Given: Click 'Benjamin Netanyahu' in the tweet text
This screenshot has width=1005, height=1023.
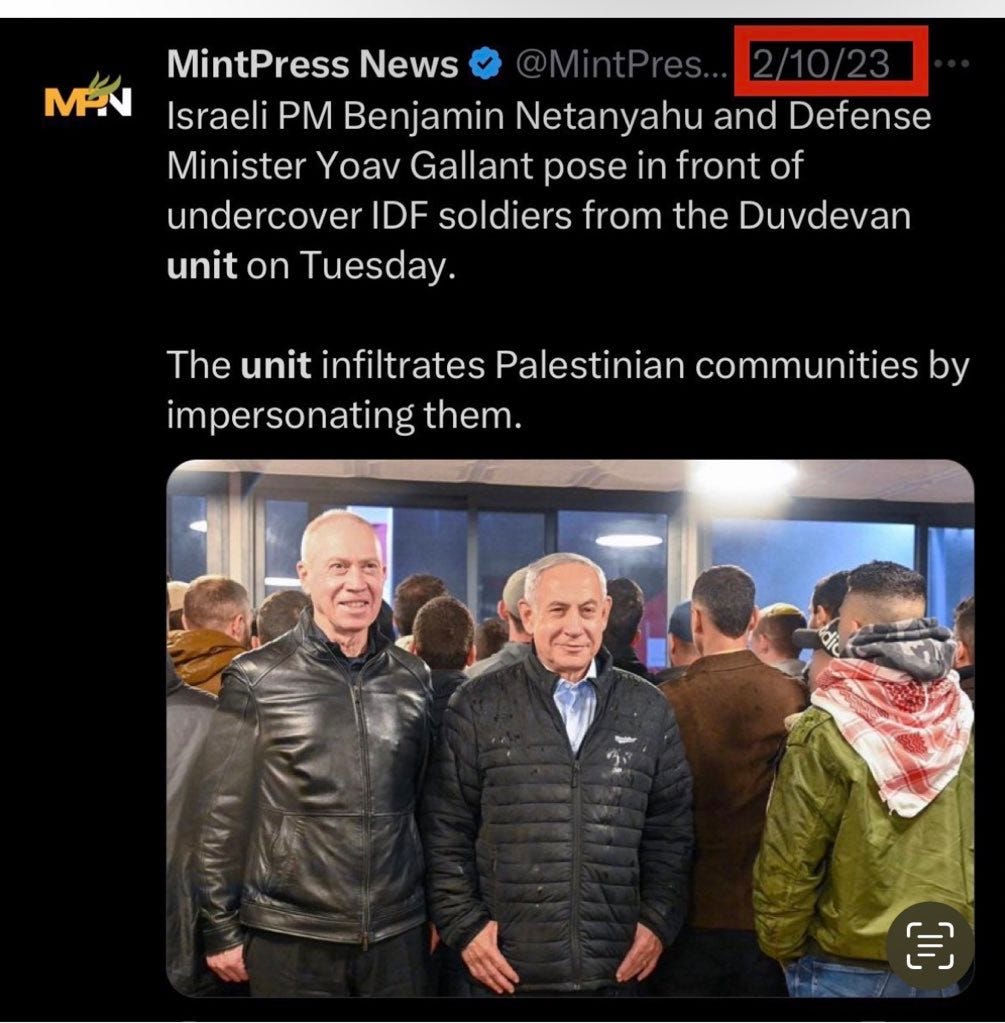Looking at the screenshot, I should click(x=525, y=116).
